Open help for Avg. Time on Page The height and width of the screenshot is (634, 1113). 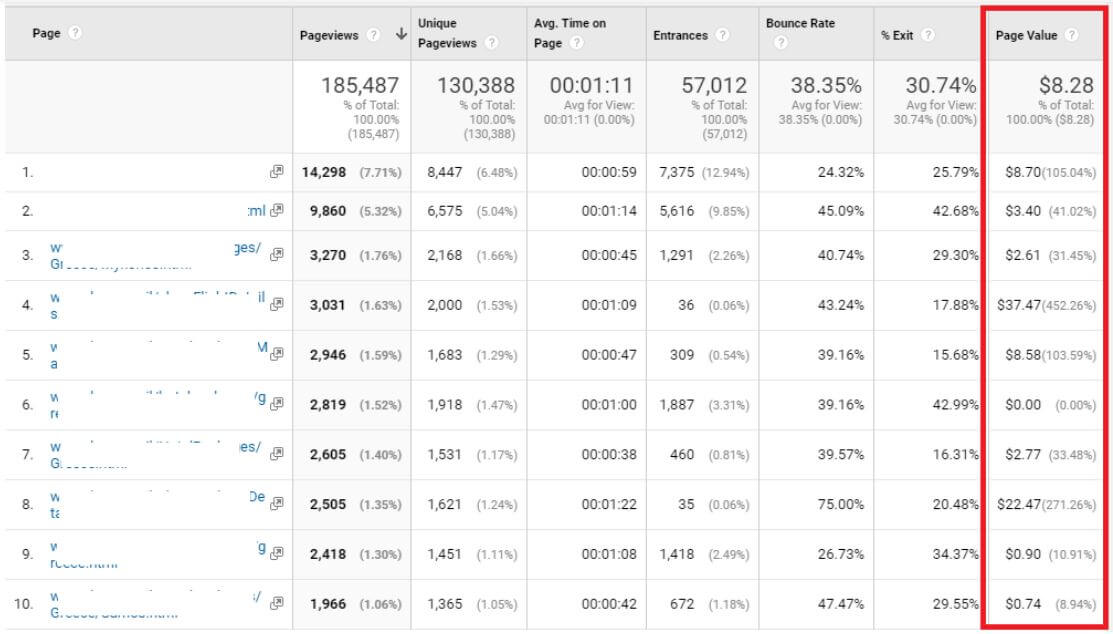tap(578, 42)
